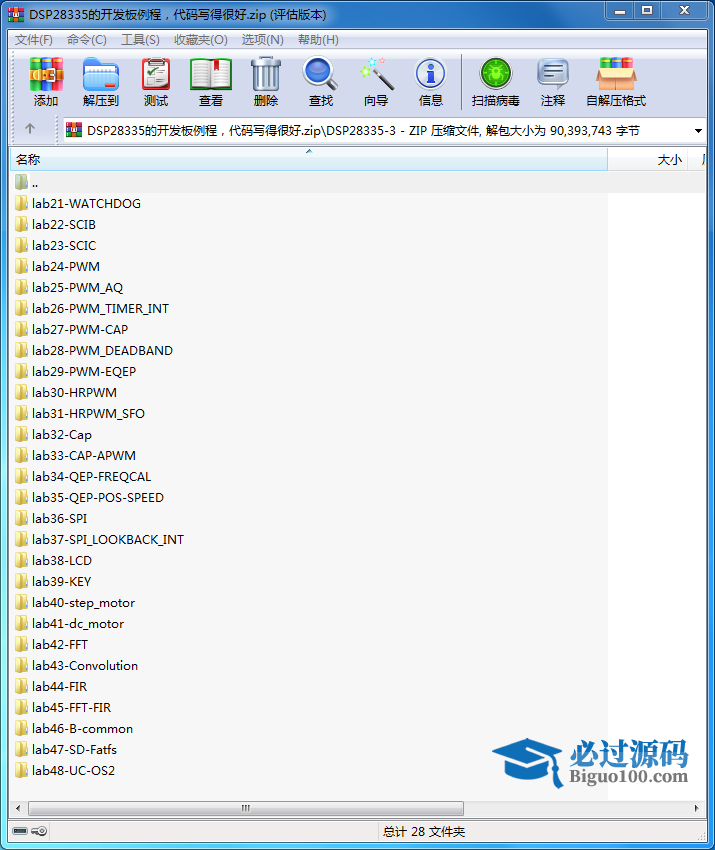
Task: Sort by the Name (名称) column header
Action: point(308,159)
